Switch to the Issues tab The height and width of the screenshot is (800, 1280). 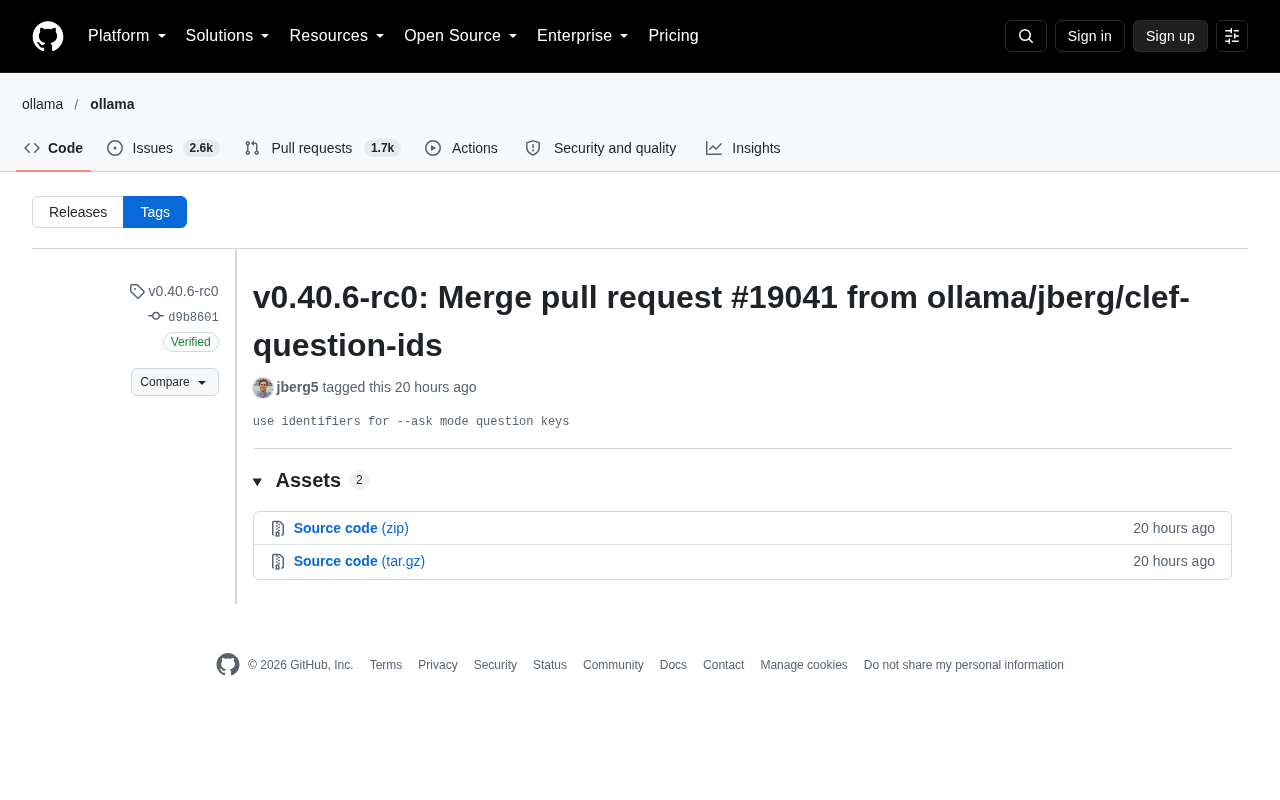coord(163,148)
